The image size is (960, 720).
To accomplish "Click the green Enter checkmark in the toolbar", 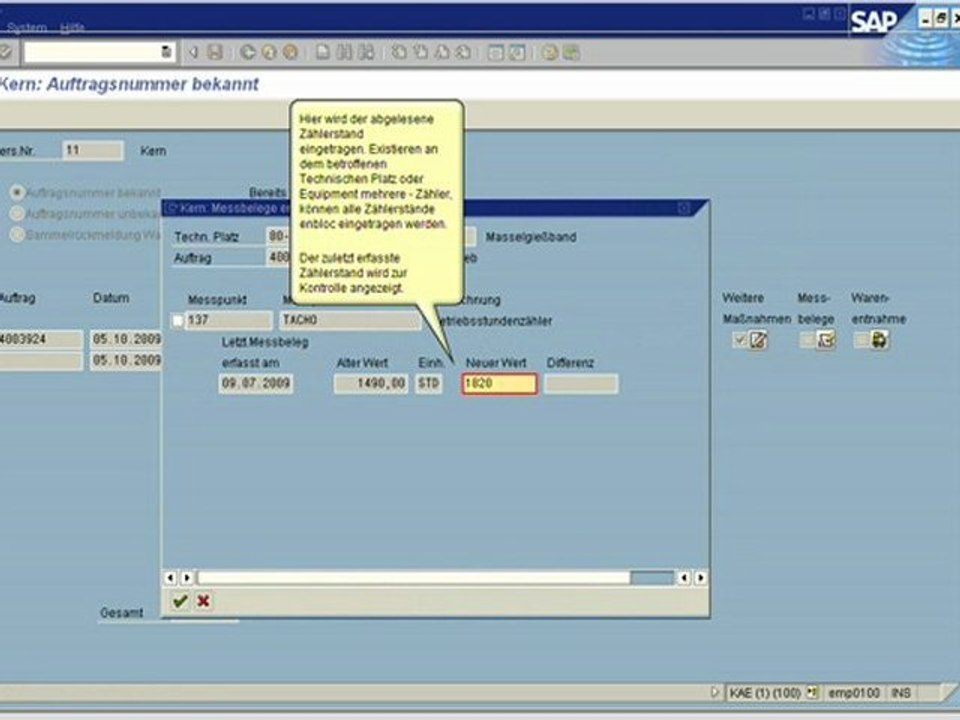I will click(5, 53).
